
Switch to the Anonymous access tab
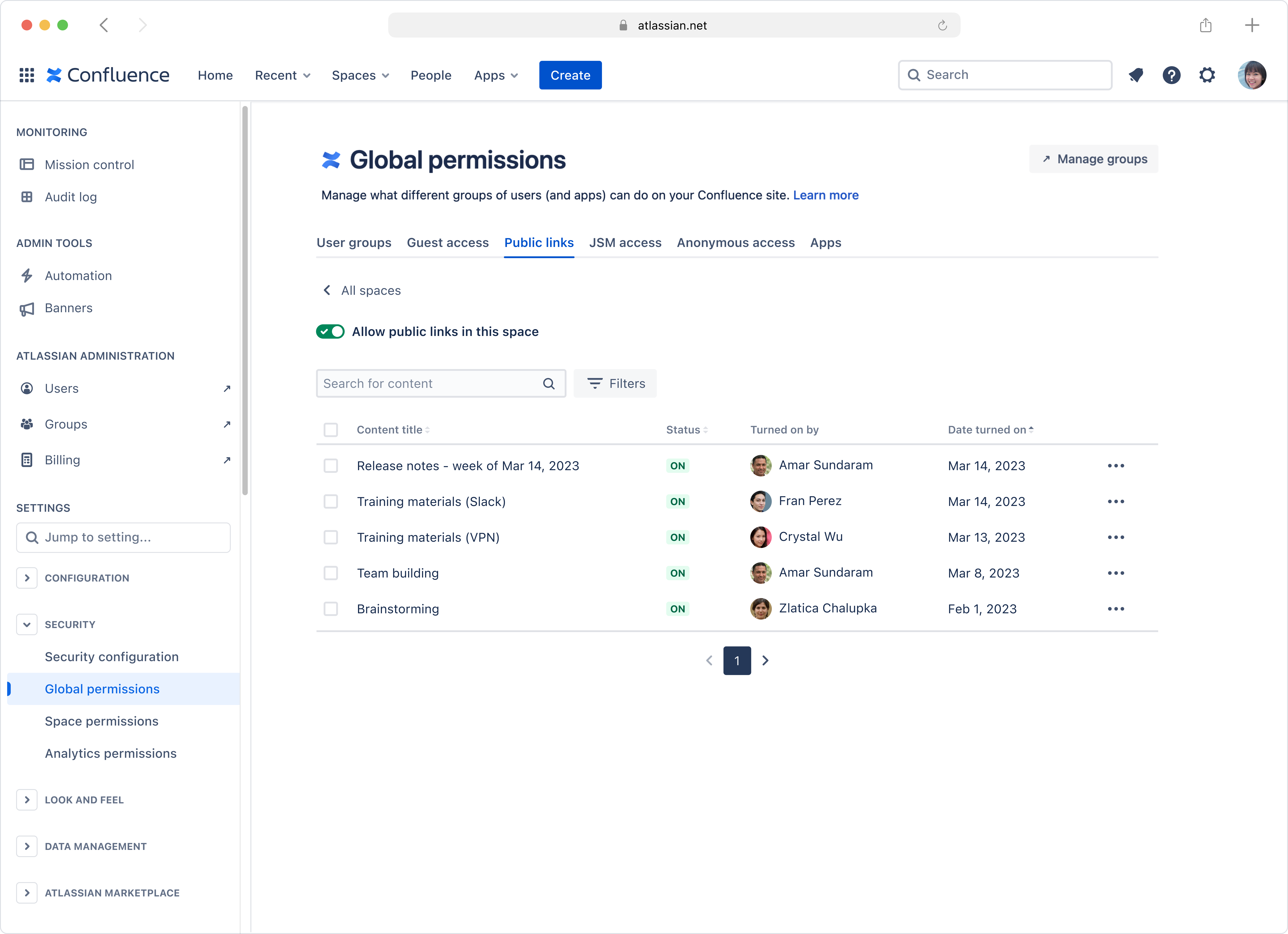(x=735, y=243)
